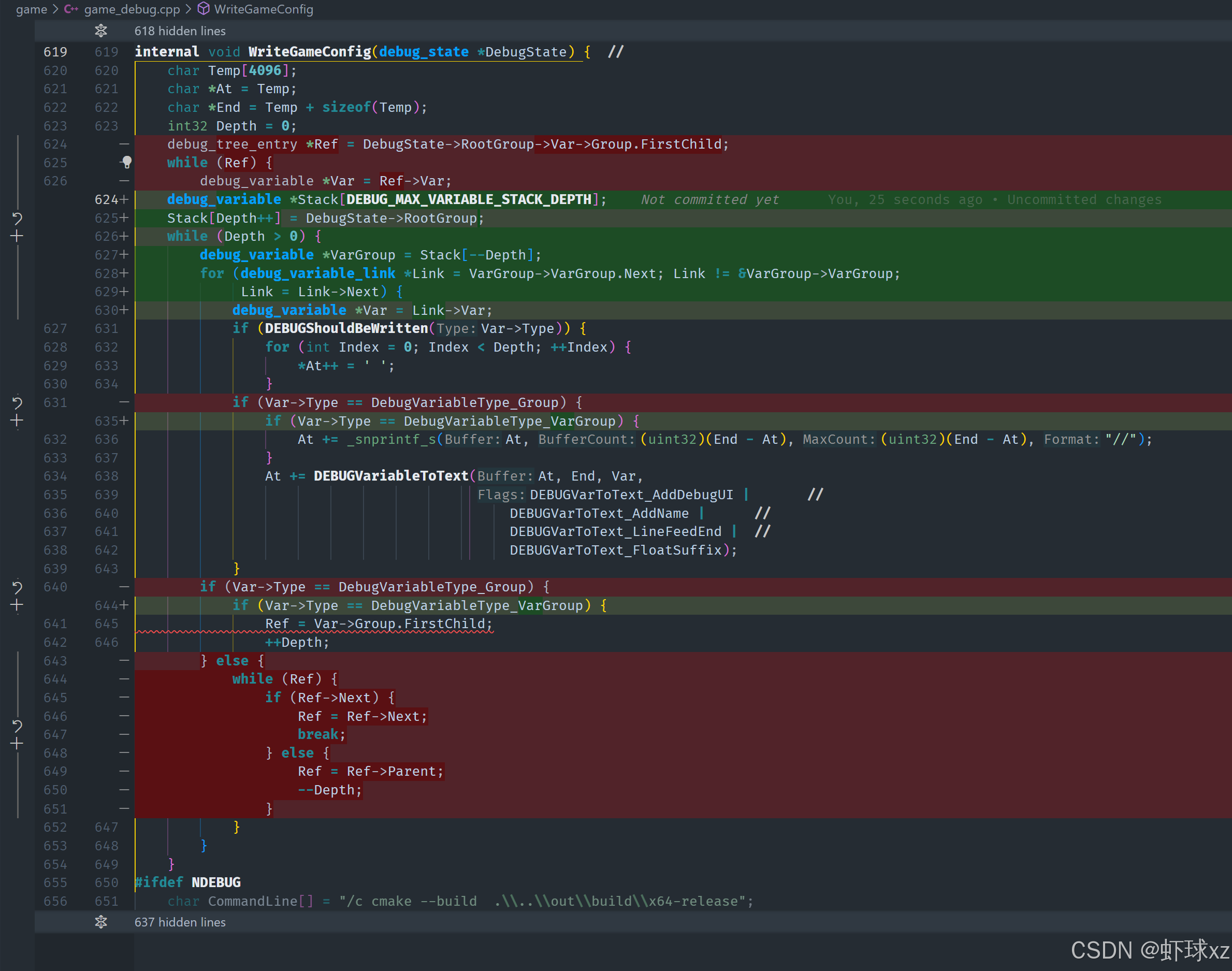Open the lightbulb code action on line 625

point(127,162)
